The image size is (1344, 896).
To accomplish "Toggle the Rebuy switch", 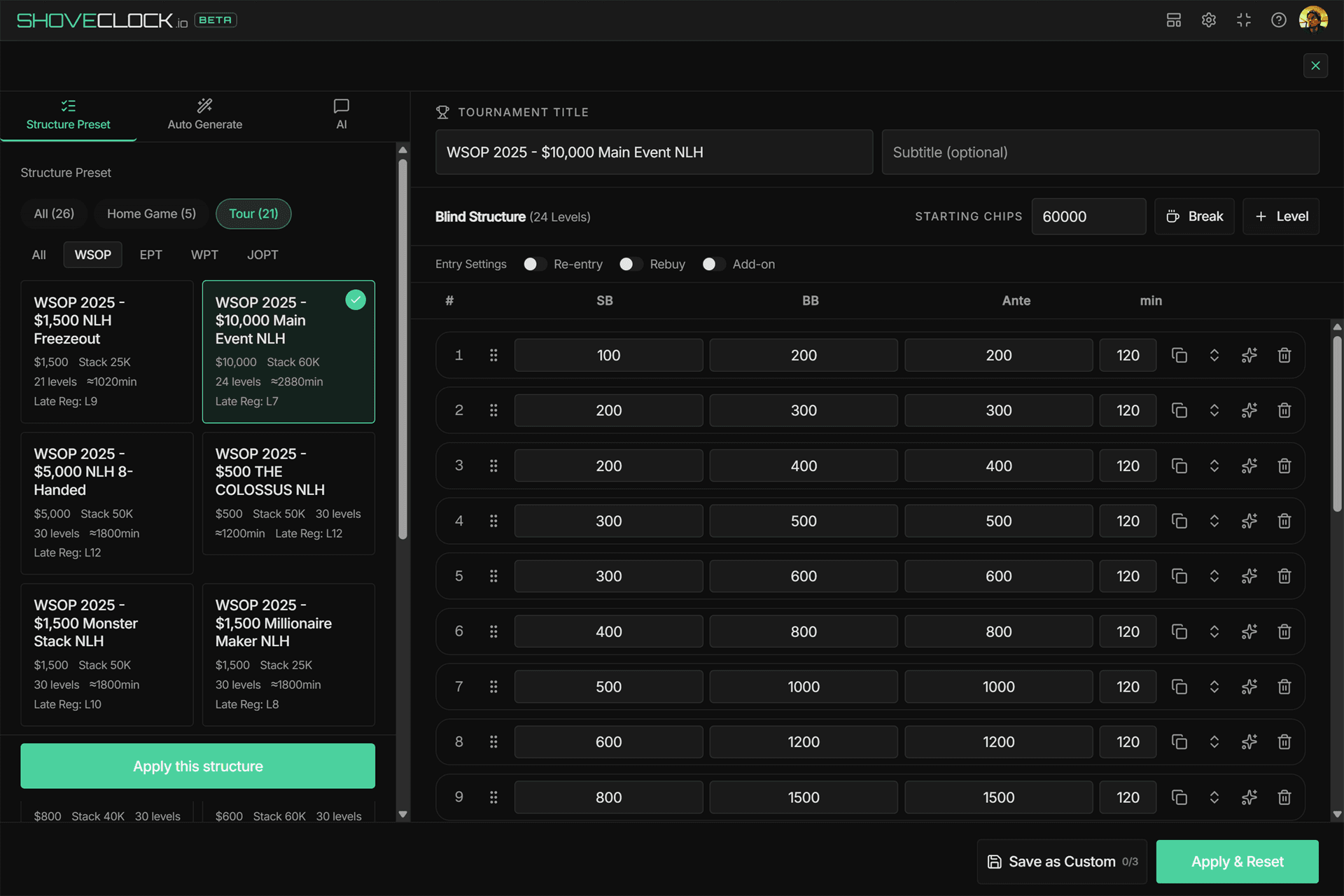I will [x=631, y=264].
